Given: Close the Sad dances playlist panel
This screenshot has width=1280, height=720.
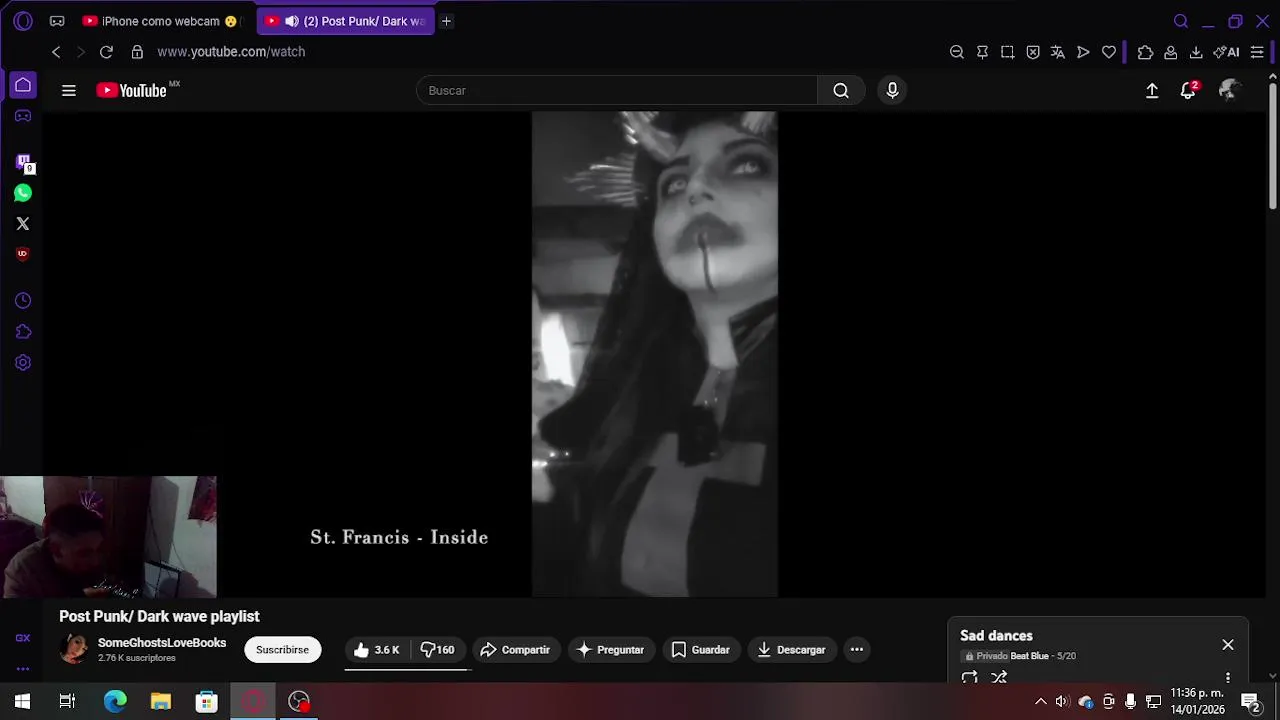Looking at the screenshot, I should pos(1228,645).
